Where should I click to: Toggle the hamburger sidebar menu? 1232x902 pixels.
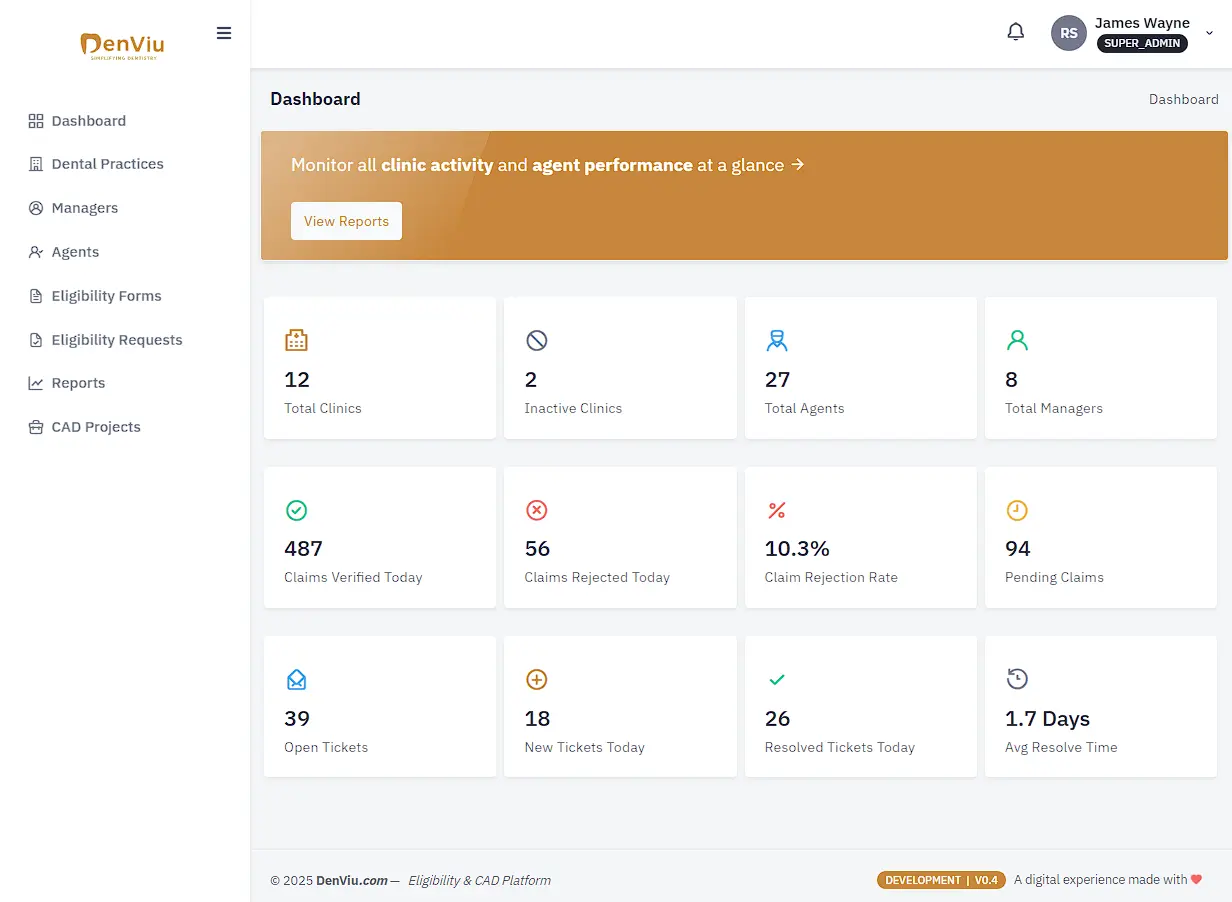(x=224, y=33)
